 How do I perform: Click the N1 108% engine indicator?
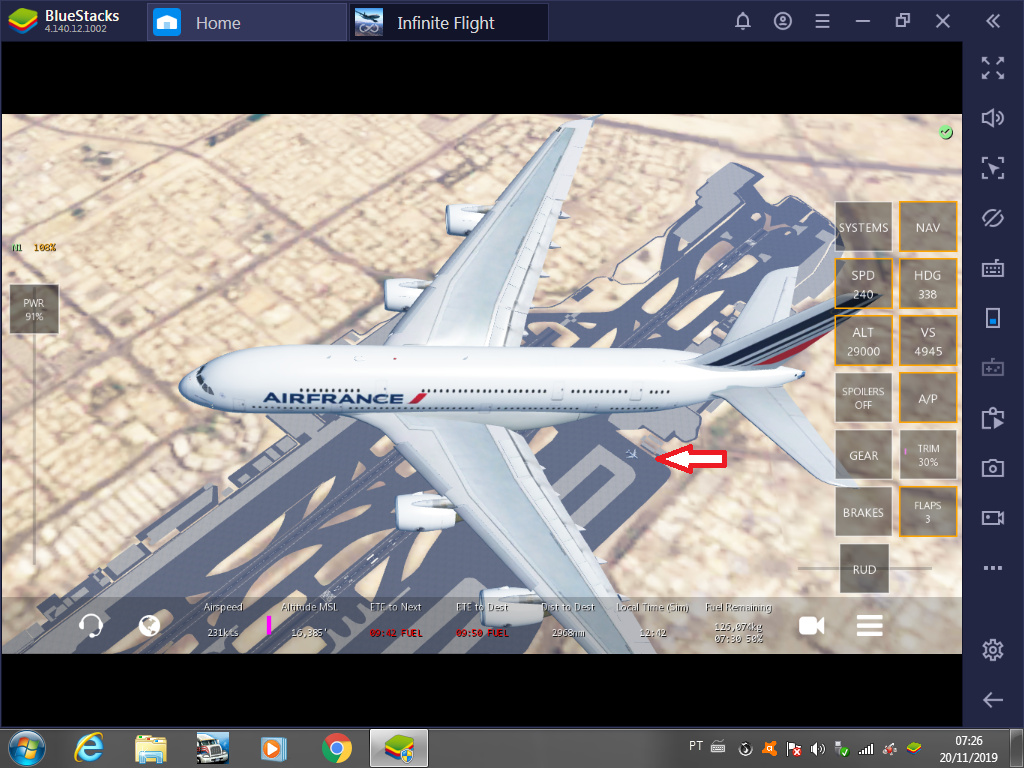tap(34, 248)
